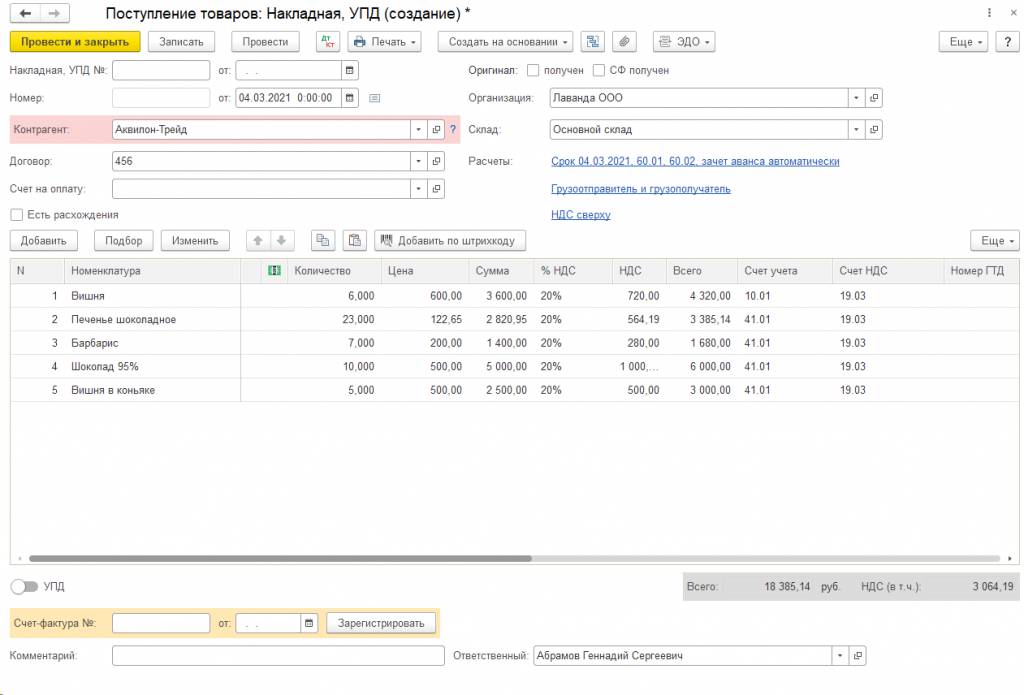The width and height of the screenshot is (1024, 695).
Task: Open the Склад Основной склад card icon
Action: pyautogui.click(x=874, y=129)
